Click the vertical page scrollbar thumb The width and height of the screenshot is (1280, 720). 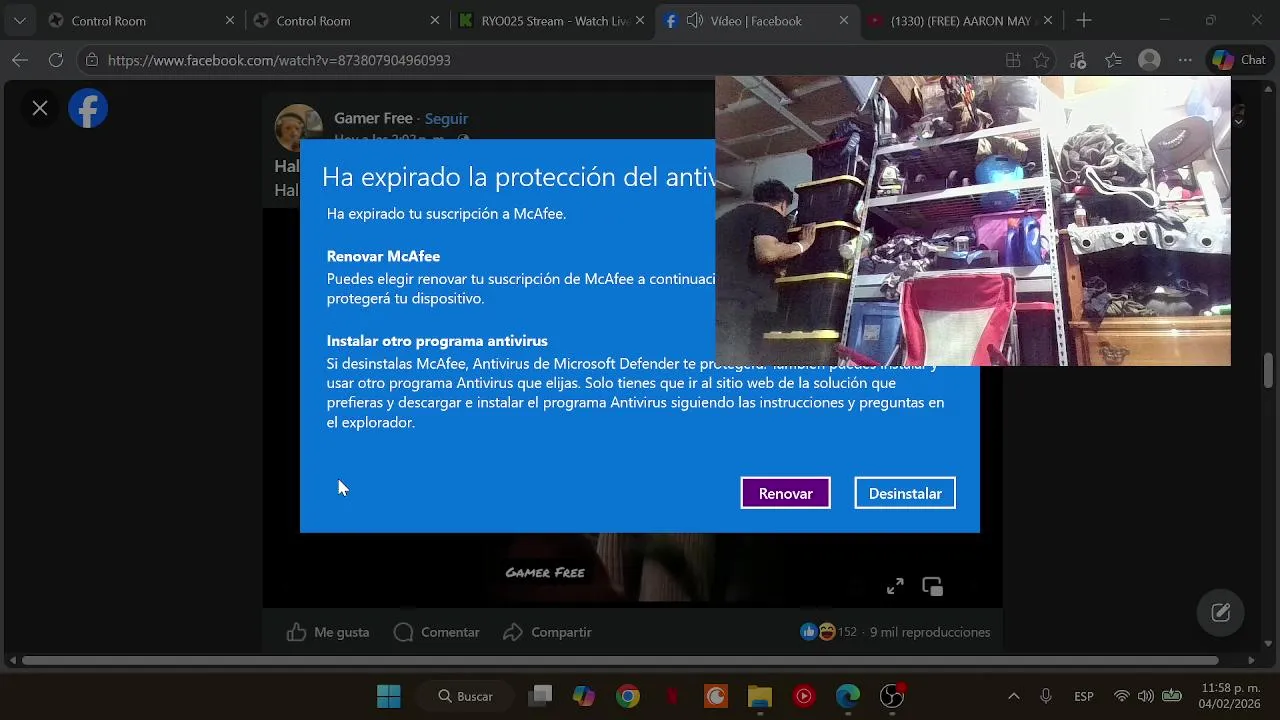(1268, 370)
